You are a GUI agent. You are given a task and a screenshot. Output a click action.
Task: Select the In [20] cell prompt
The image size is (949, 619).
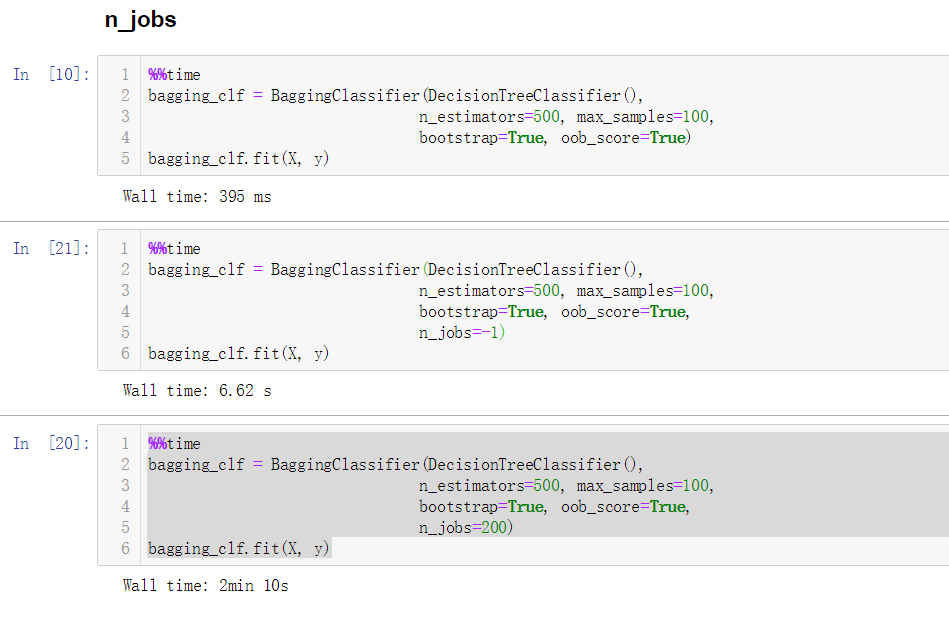[51, 443]
